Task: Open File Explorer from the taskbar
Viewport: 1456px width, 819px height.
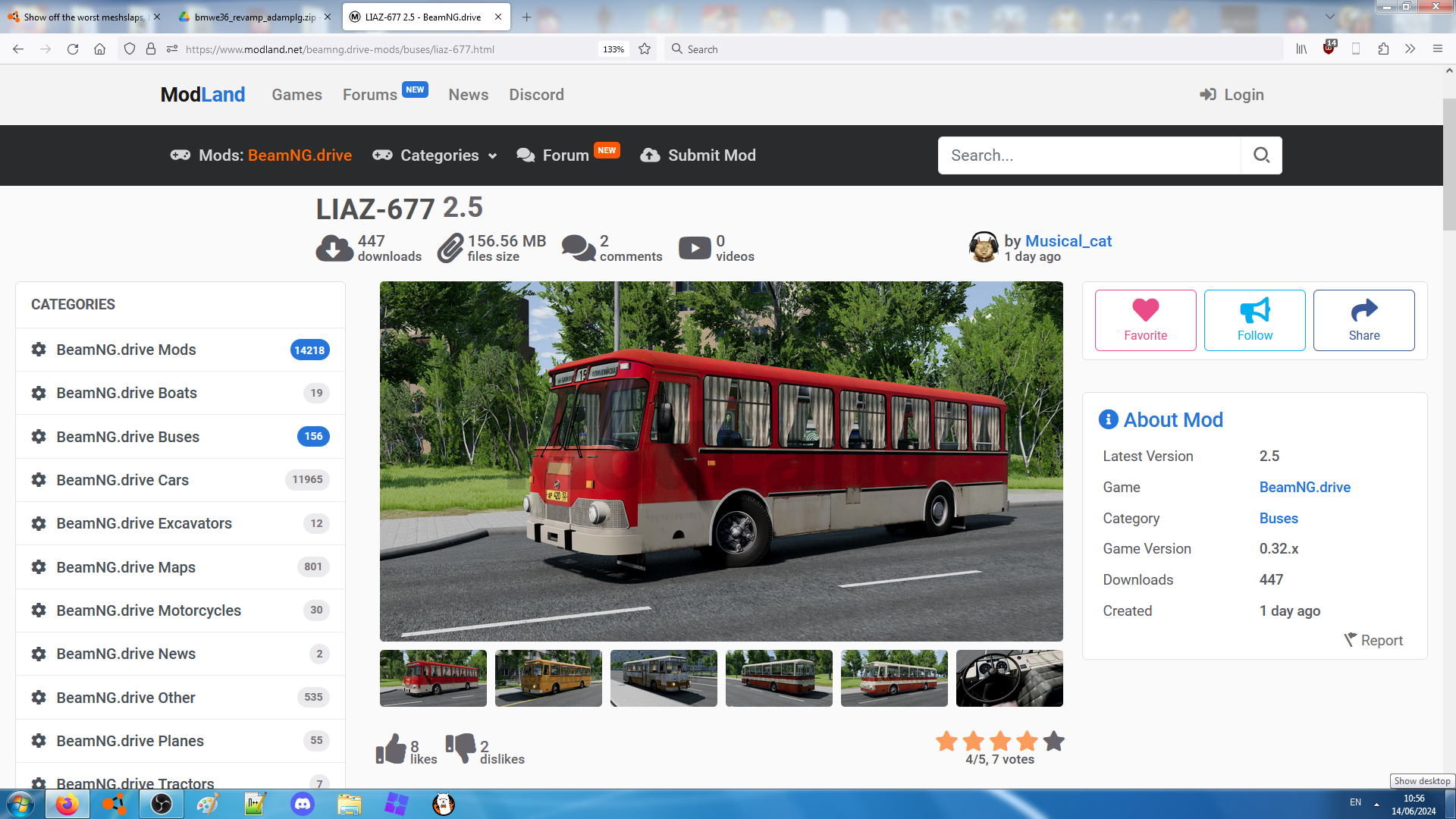Action: point(349,804)
